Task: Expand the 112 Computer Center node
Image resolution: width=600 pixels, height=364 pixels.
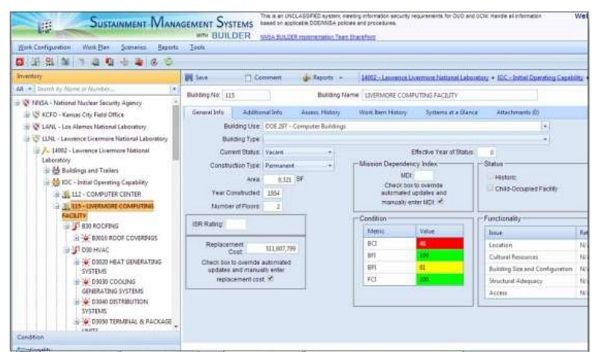Action: (x=57, y=194)
